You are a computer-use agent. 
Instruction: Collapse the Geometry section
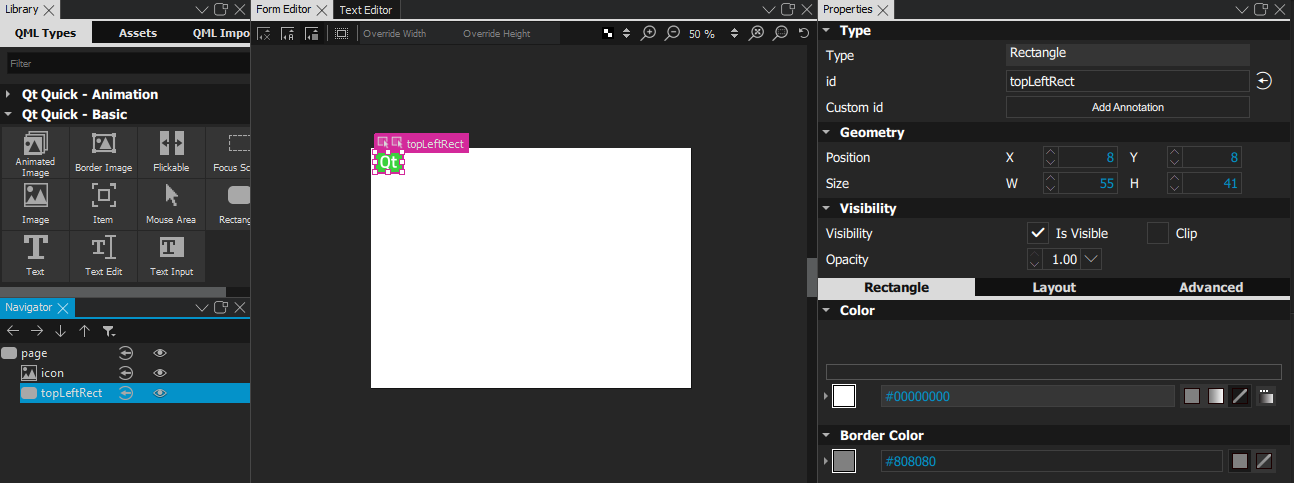click(827, 132)
